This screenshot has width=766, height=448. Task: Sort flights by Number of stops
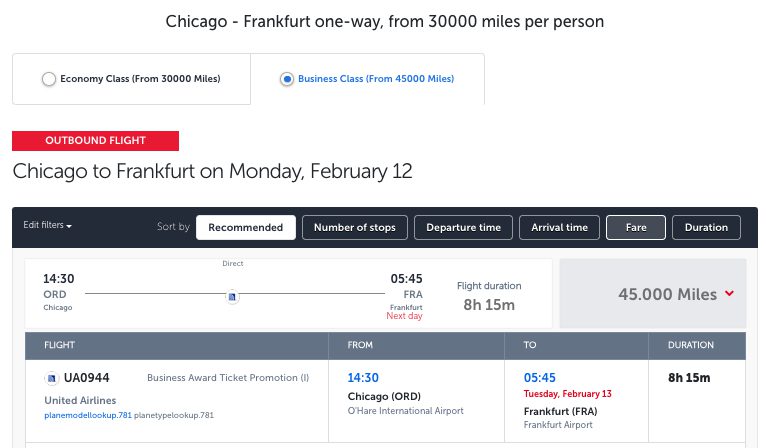[355, 228]
